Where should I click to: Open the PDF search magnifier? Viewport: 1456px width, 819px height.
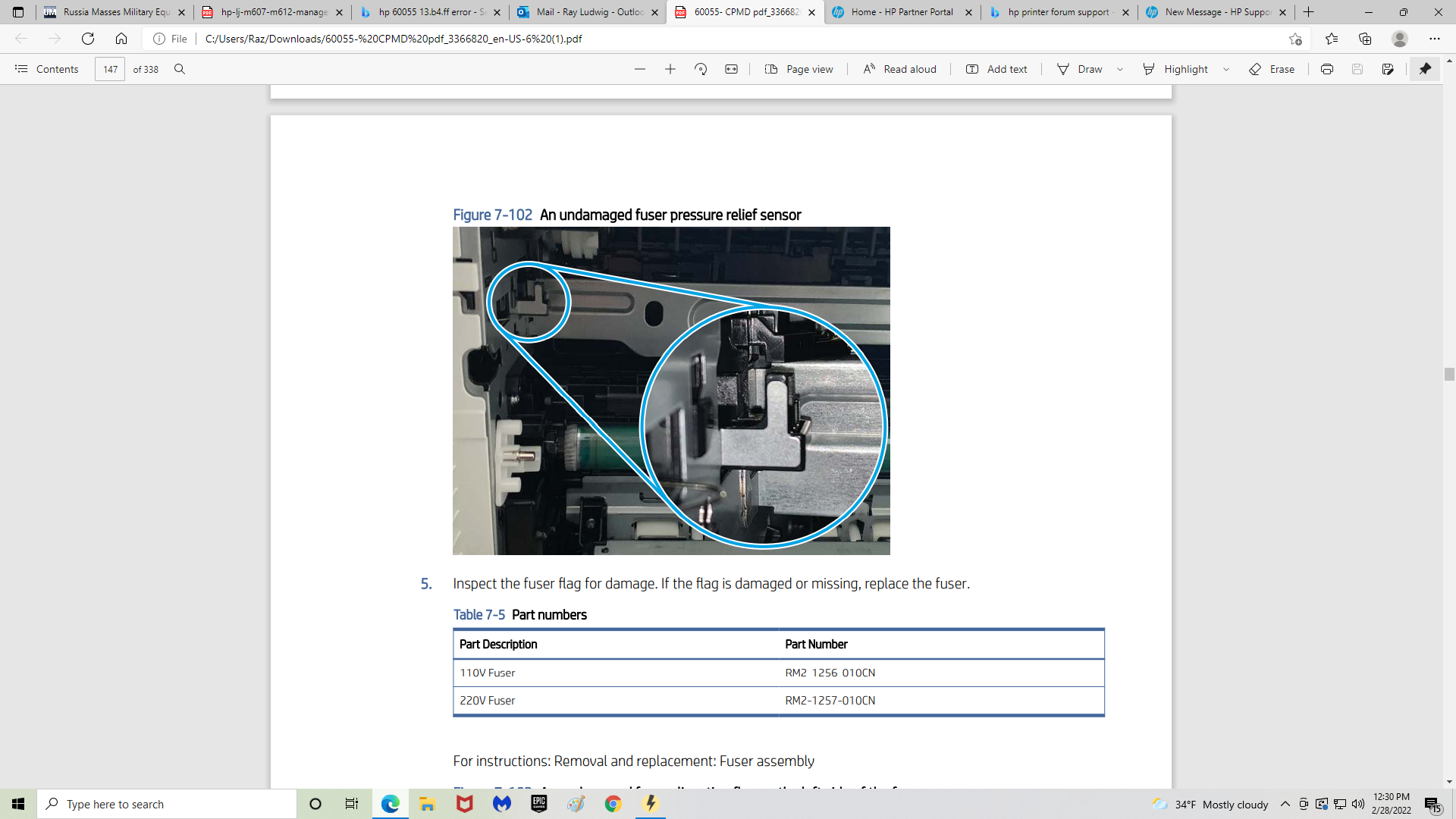180,69
